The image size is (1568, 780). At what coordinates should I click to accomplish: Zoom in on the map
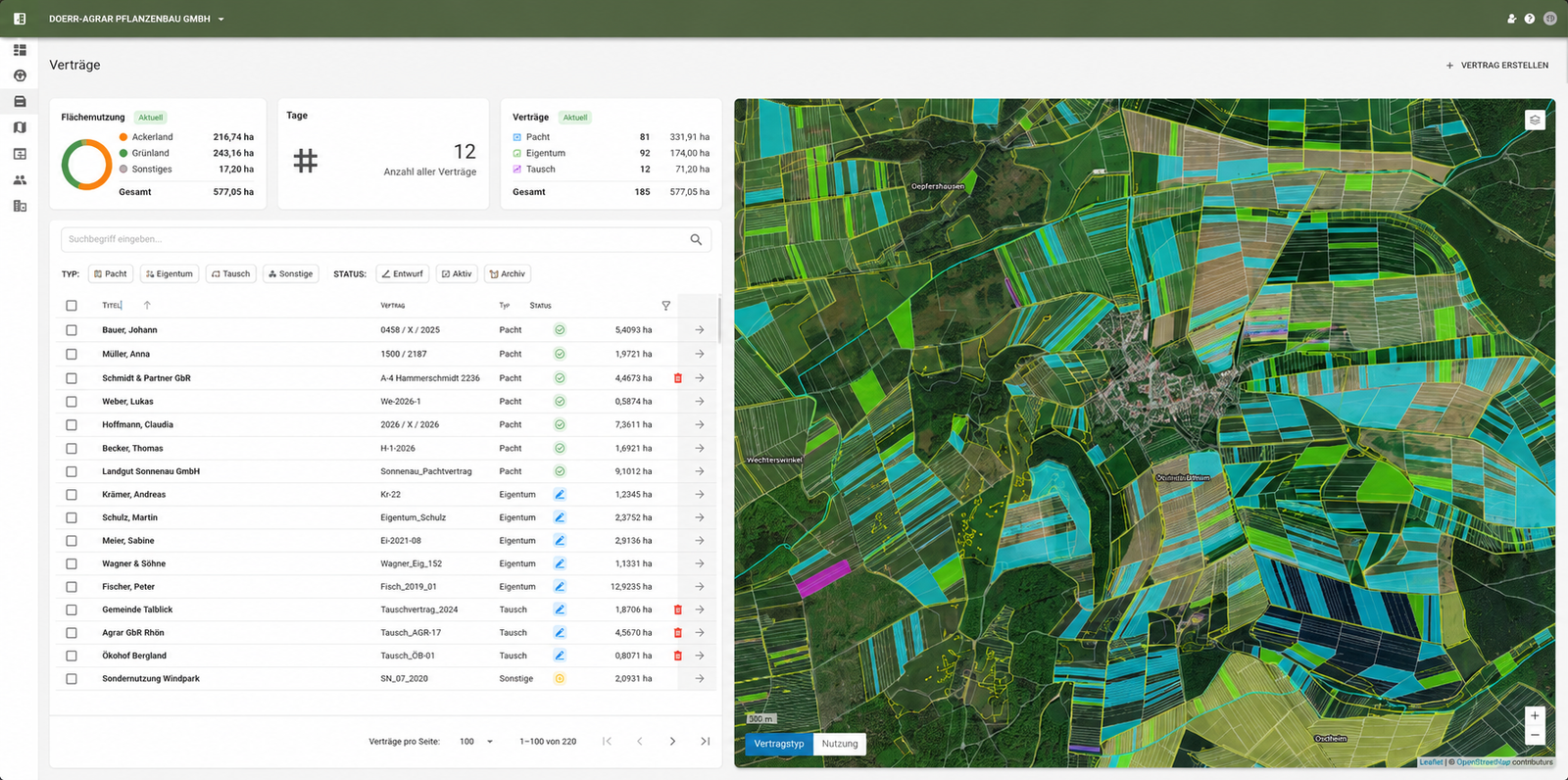coord(1535,716)
